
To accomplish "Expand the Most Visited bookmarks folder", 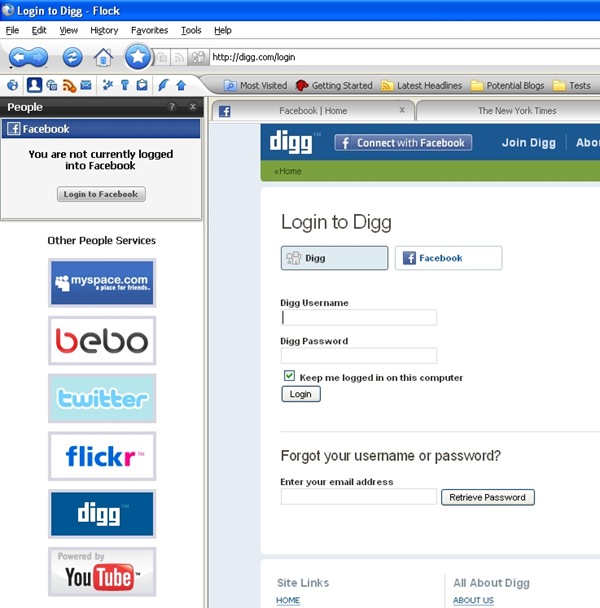I will 256,86.
